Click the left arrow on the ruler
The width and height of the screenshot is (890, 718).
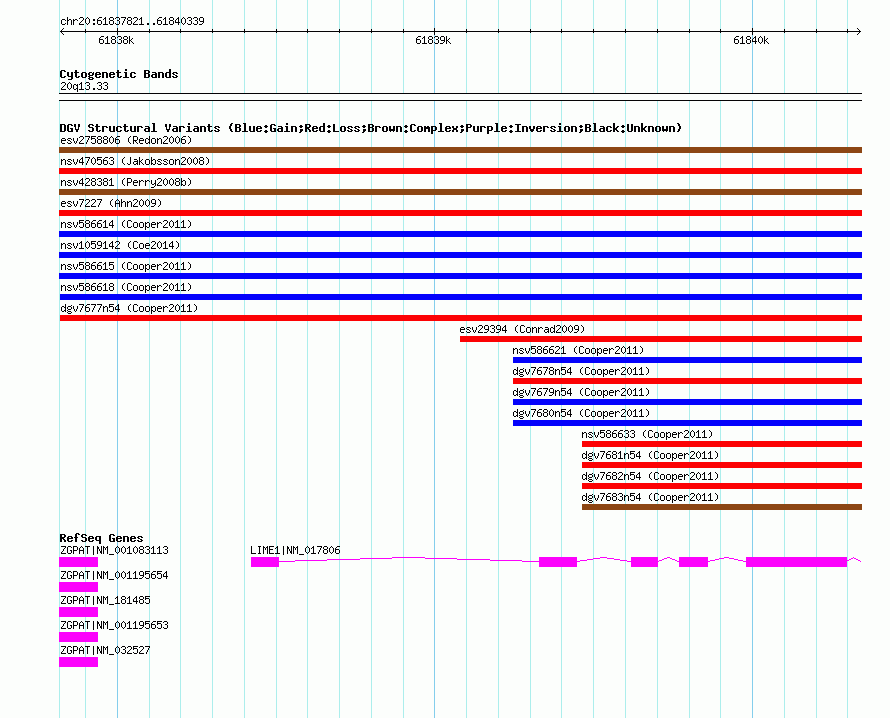62,32
